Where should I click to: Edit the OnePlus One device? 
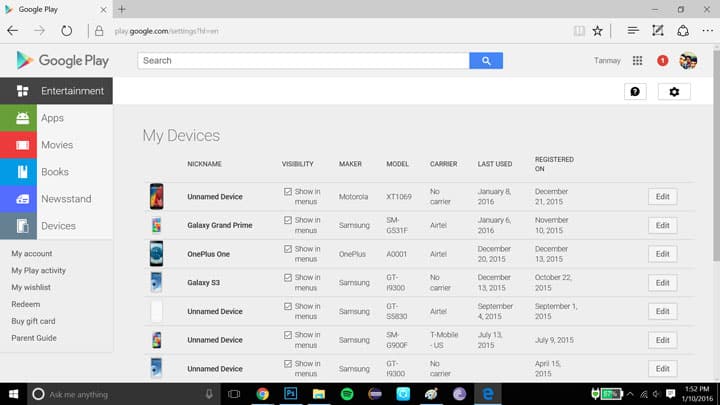pos(662,254)
